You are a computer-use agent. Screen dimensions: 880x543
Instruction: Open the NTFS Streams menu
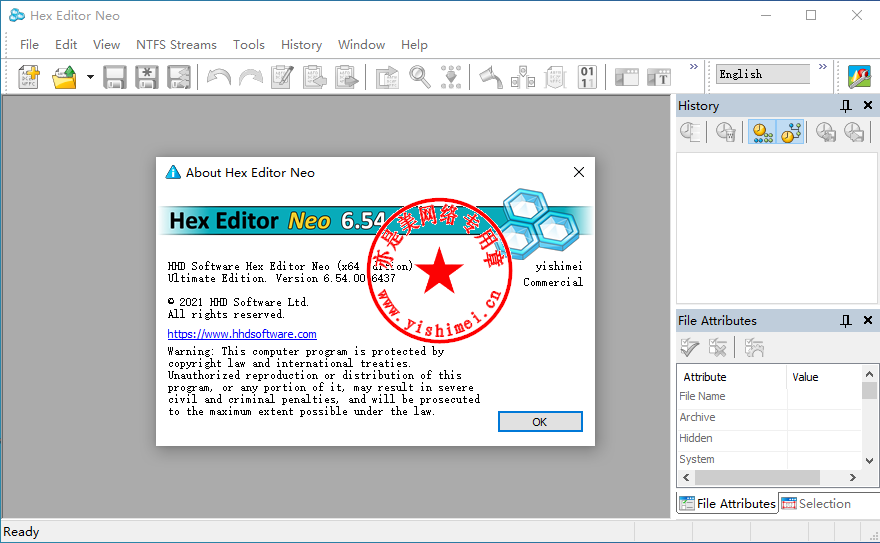click(176, 45)
